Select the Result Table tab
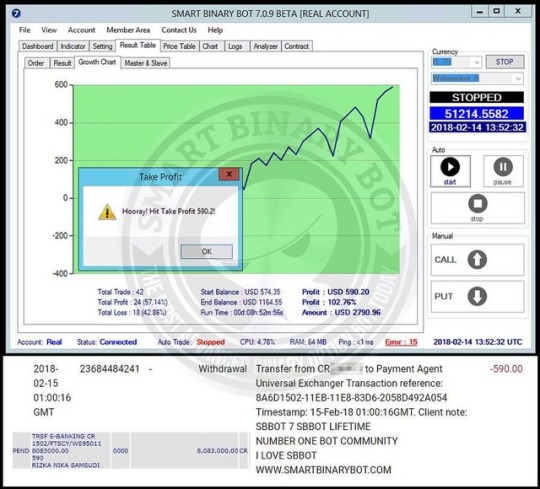The width and height of the screenshot is (540, 489). (x=138, y=45)
